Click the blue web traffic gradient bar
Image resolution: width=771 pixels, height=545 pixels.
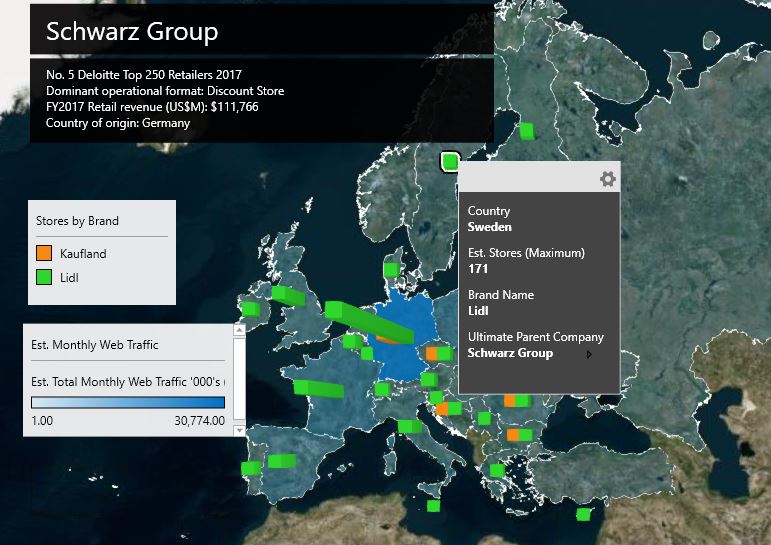coord(128,402)
